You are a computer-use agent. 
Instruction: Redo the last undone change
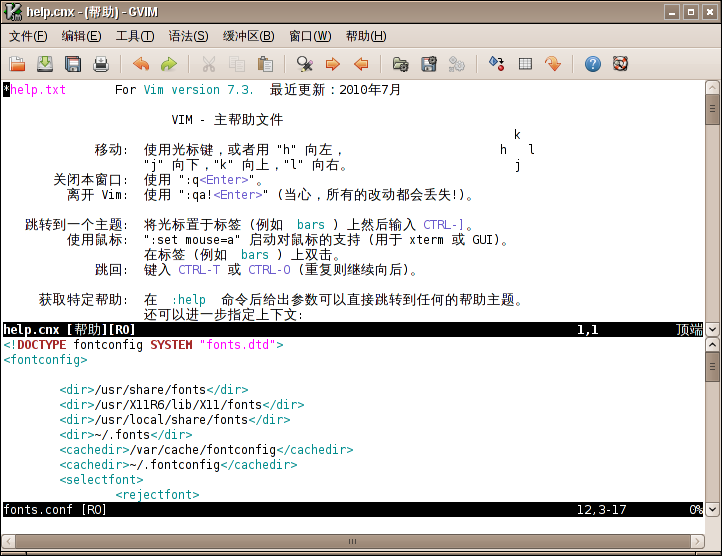tap(169, 64)
